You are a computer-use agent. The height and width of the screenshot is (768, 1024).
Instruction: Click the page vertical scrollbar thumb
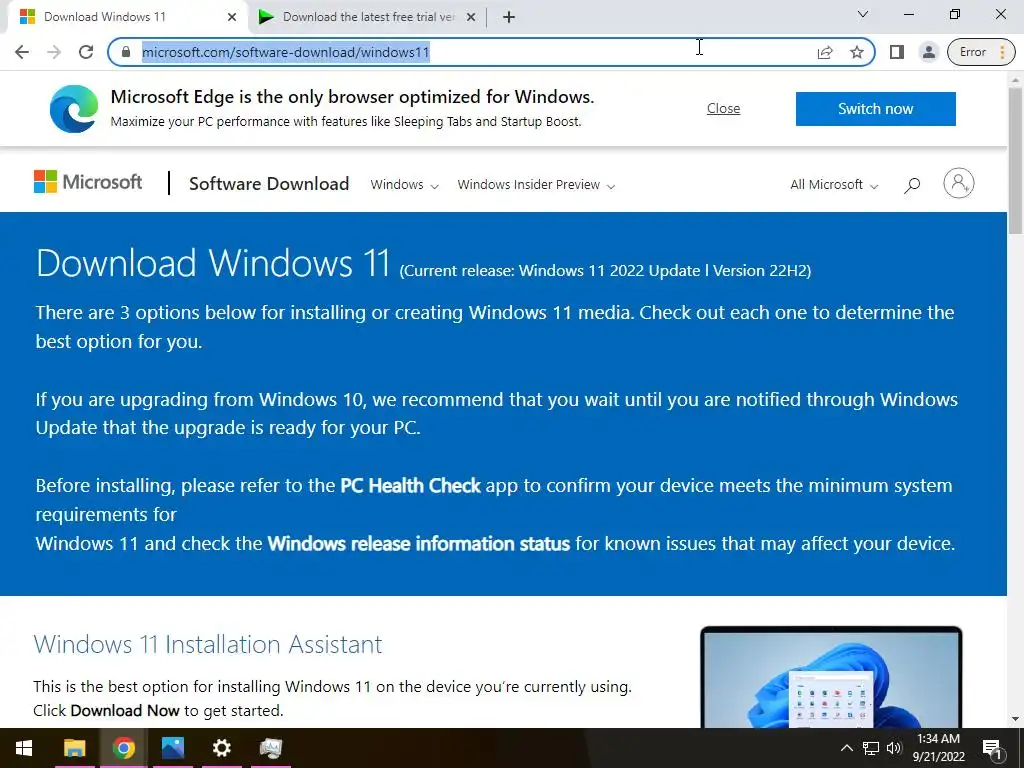(x=1015, y=160)
